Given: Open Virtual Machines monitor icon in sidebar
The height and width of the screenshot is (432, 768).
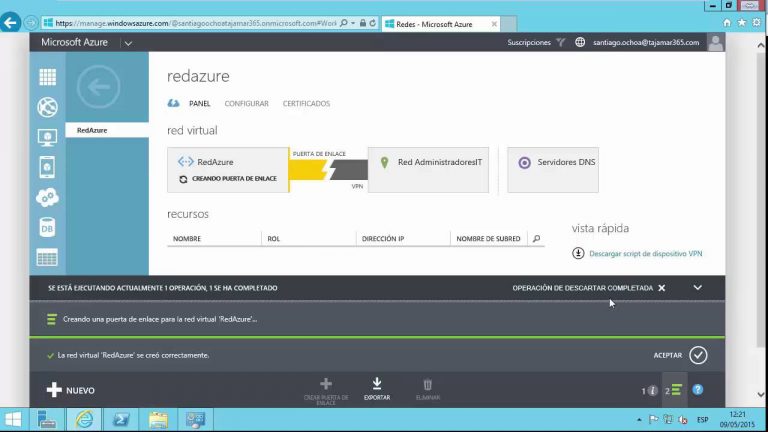Looking at the screenshot, I should coord(48,138).
